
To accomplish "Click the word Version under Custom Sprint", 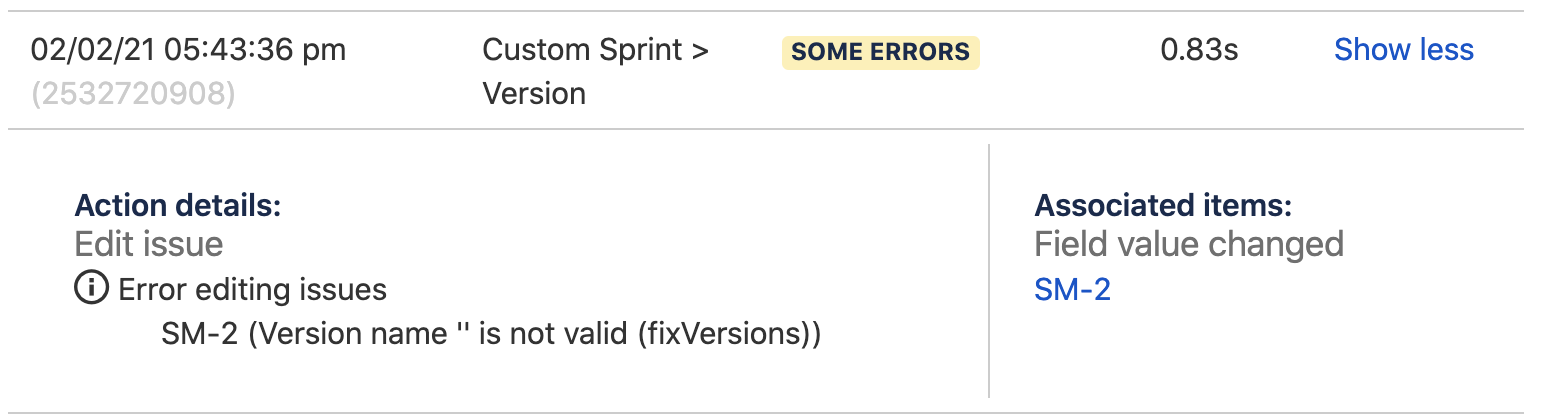I will (x=534, y=94).
